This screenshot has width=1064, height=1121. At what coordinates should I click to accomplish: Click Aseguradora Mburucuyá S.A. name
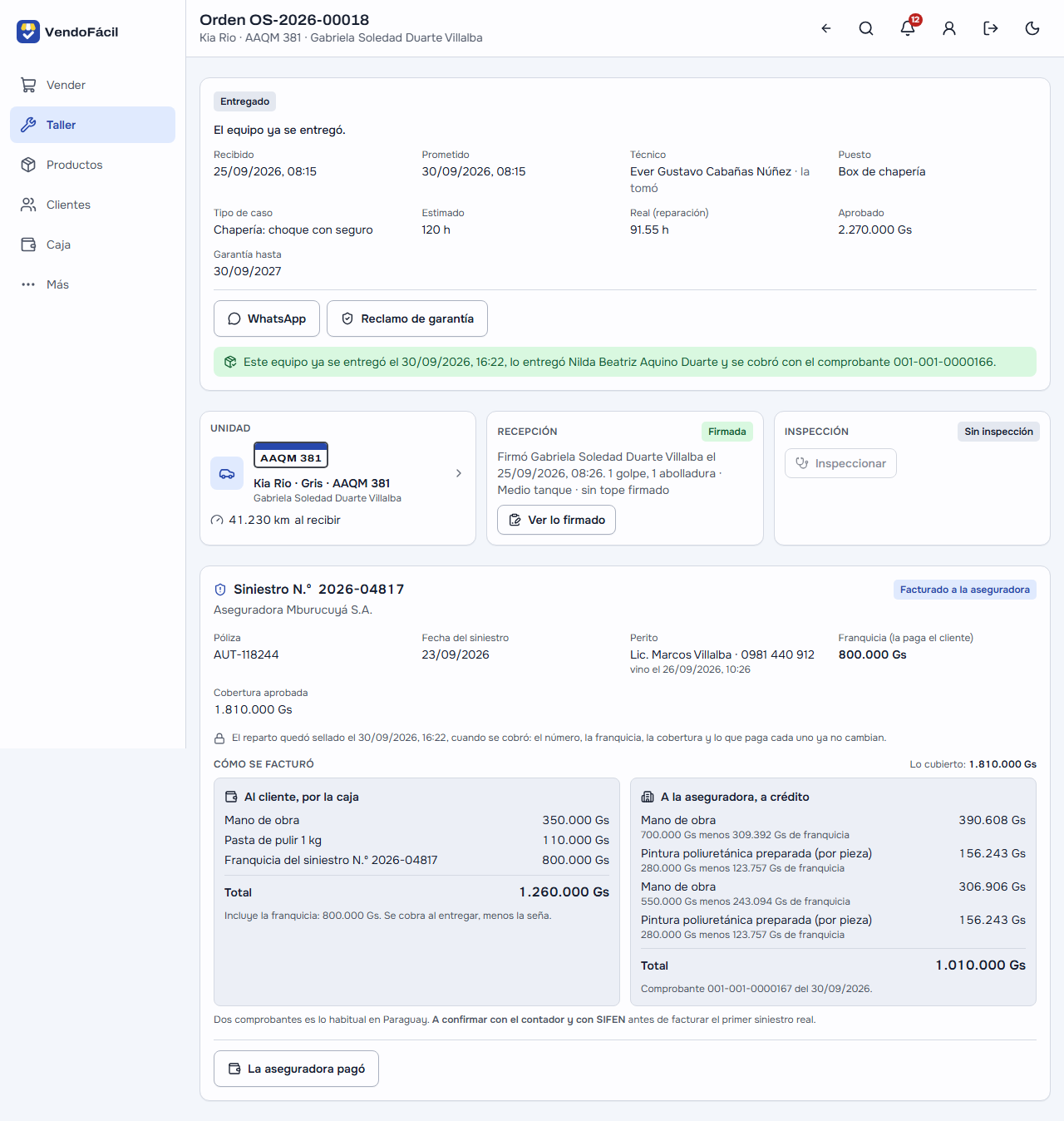coord(293,610)
